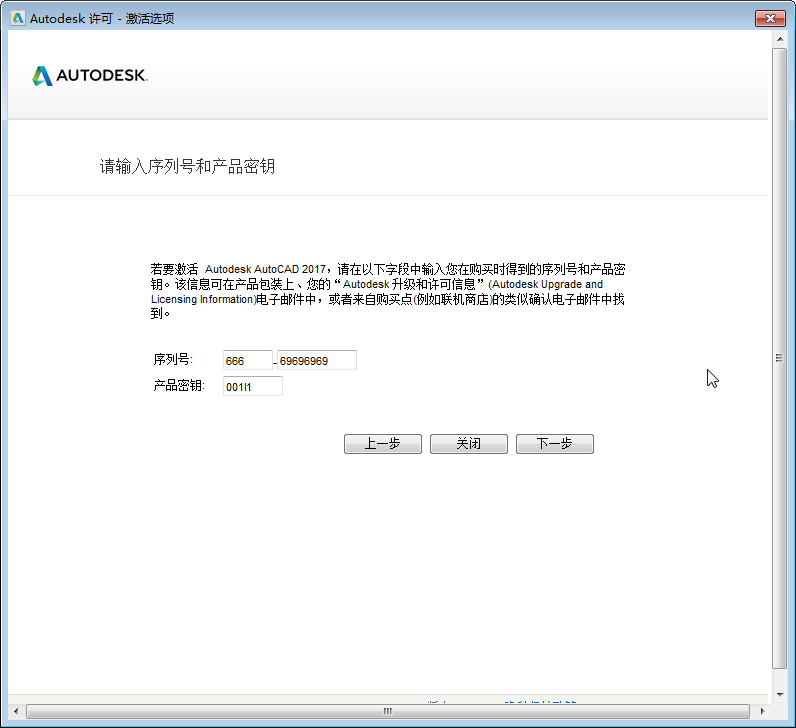Click the heading 请输入序列号和产品密钥
796x728 pixels.
(187, 166)
